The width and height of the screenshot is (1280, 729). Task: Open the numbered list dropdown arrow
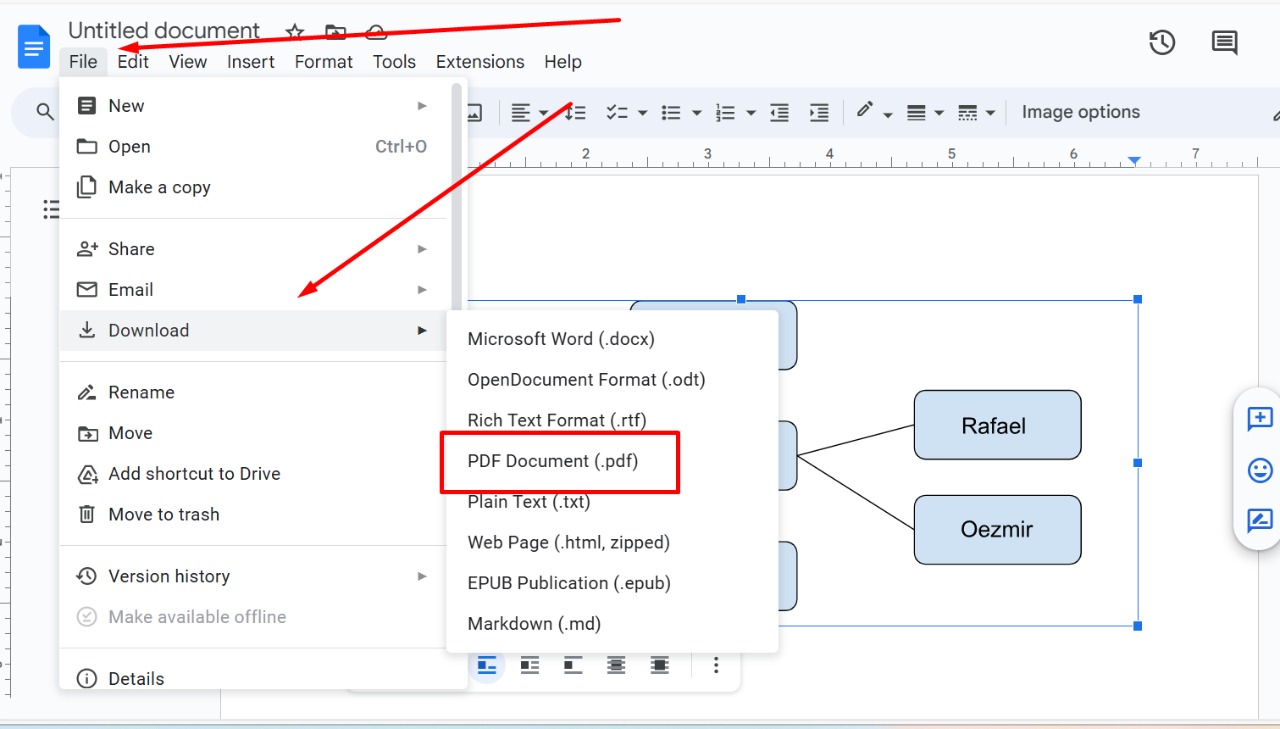(x=750, y=114)
